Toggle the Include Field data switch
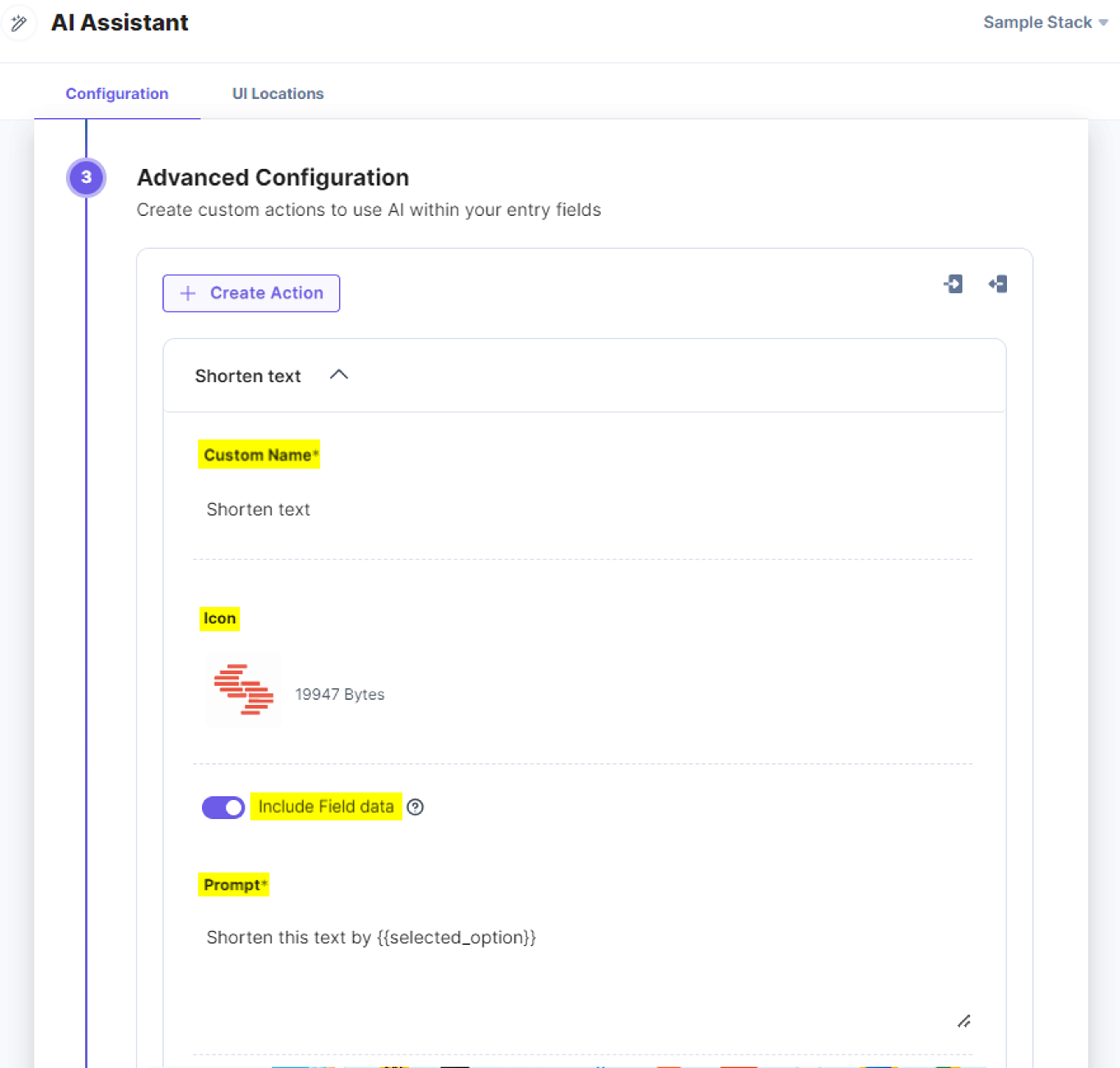This screenshot has width=1120, height=1068. (223, 807)
